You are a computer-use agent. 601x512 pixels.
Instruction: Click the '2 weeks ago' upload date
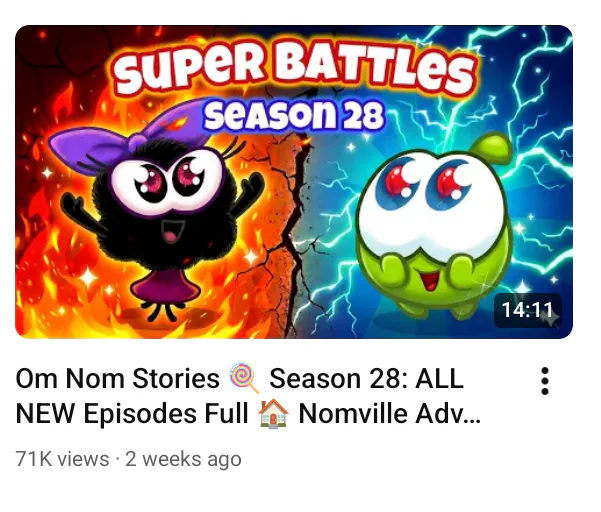183,459
